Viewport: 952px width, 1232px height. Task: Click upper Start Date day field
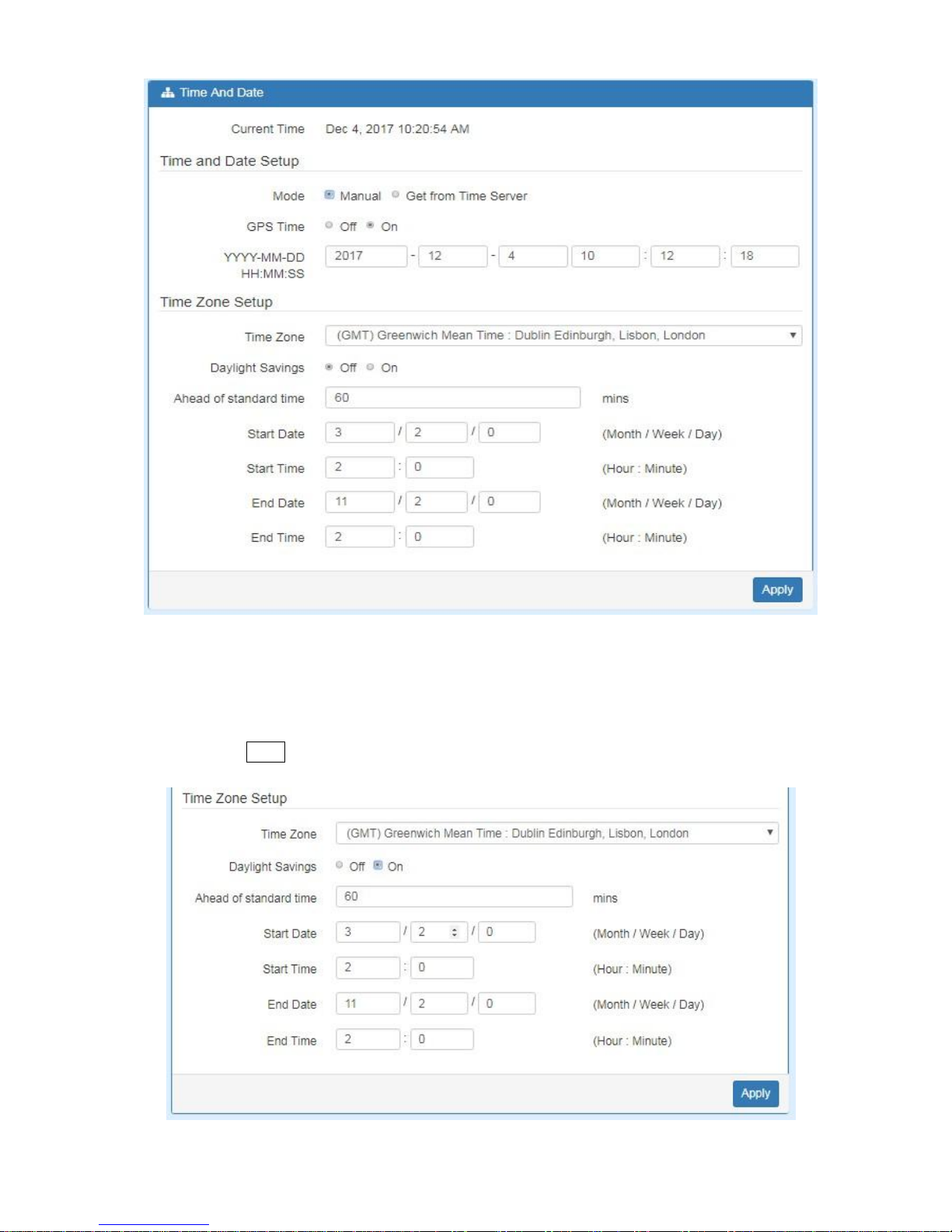pos(509,432)
